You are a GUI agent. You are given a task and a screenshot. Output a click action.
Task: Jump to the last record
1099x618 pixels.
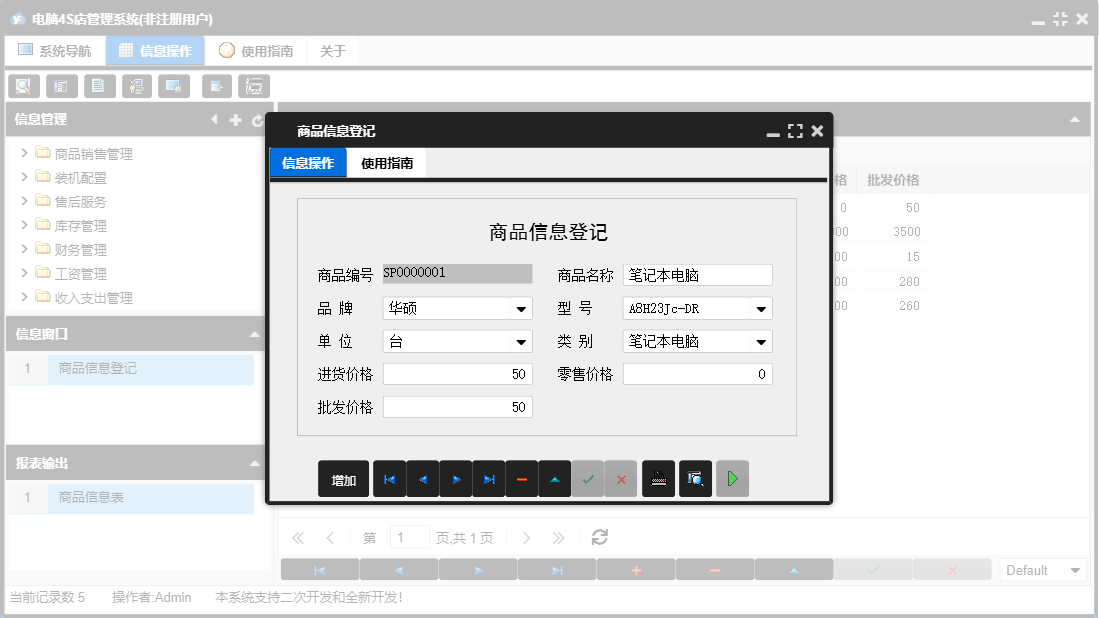point(489,478)
